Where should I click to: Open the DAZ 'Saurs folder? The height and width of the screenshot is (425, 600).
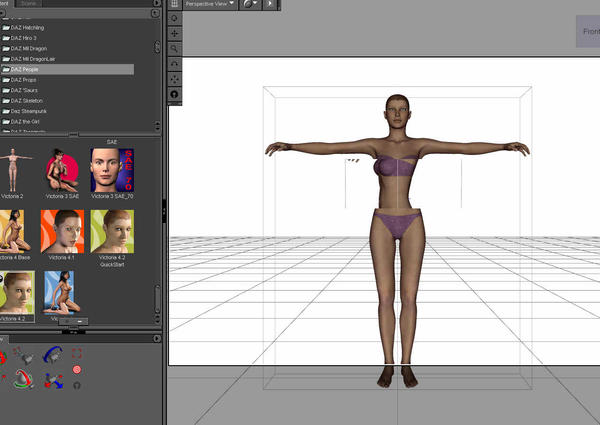pyautogui.click(x=20, y=90)
